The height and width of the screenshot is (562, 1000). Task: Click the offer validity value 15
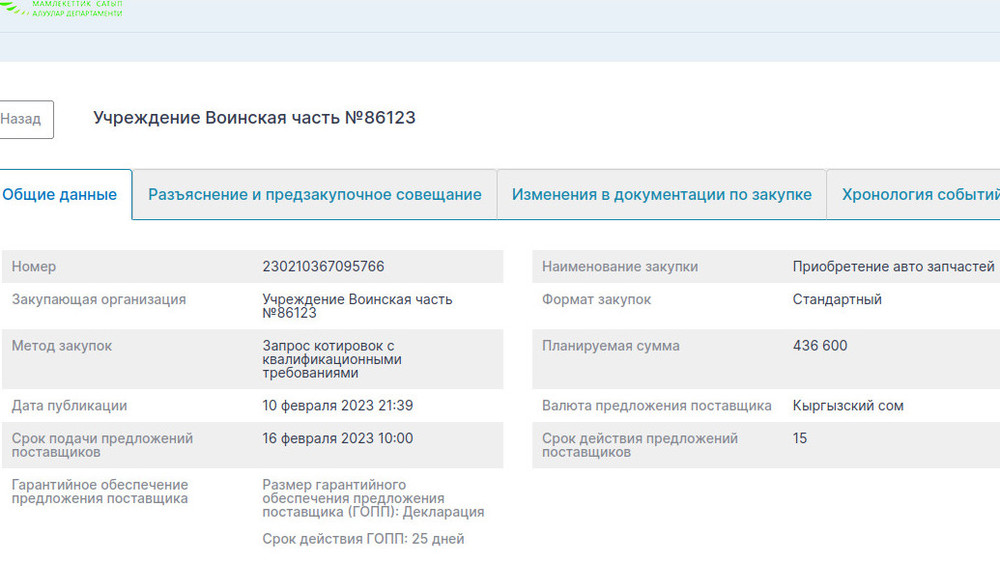(799, 438)
